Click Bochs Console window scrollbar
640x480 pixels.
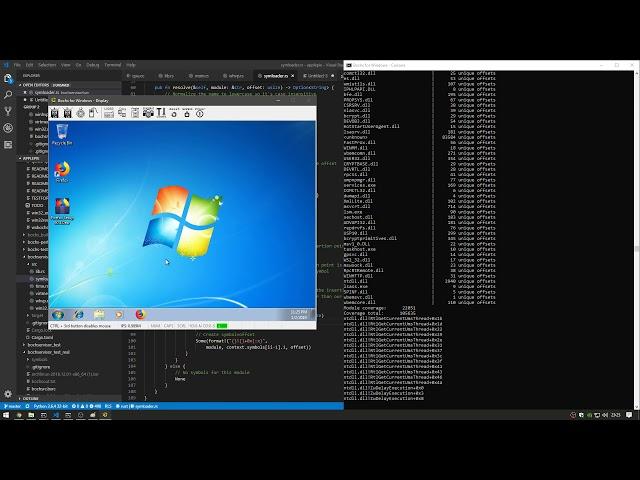[x=637, y=240]
